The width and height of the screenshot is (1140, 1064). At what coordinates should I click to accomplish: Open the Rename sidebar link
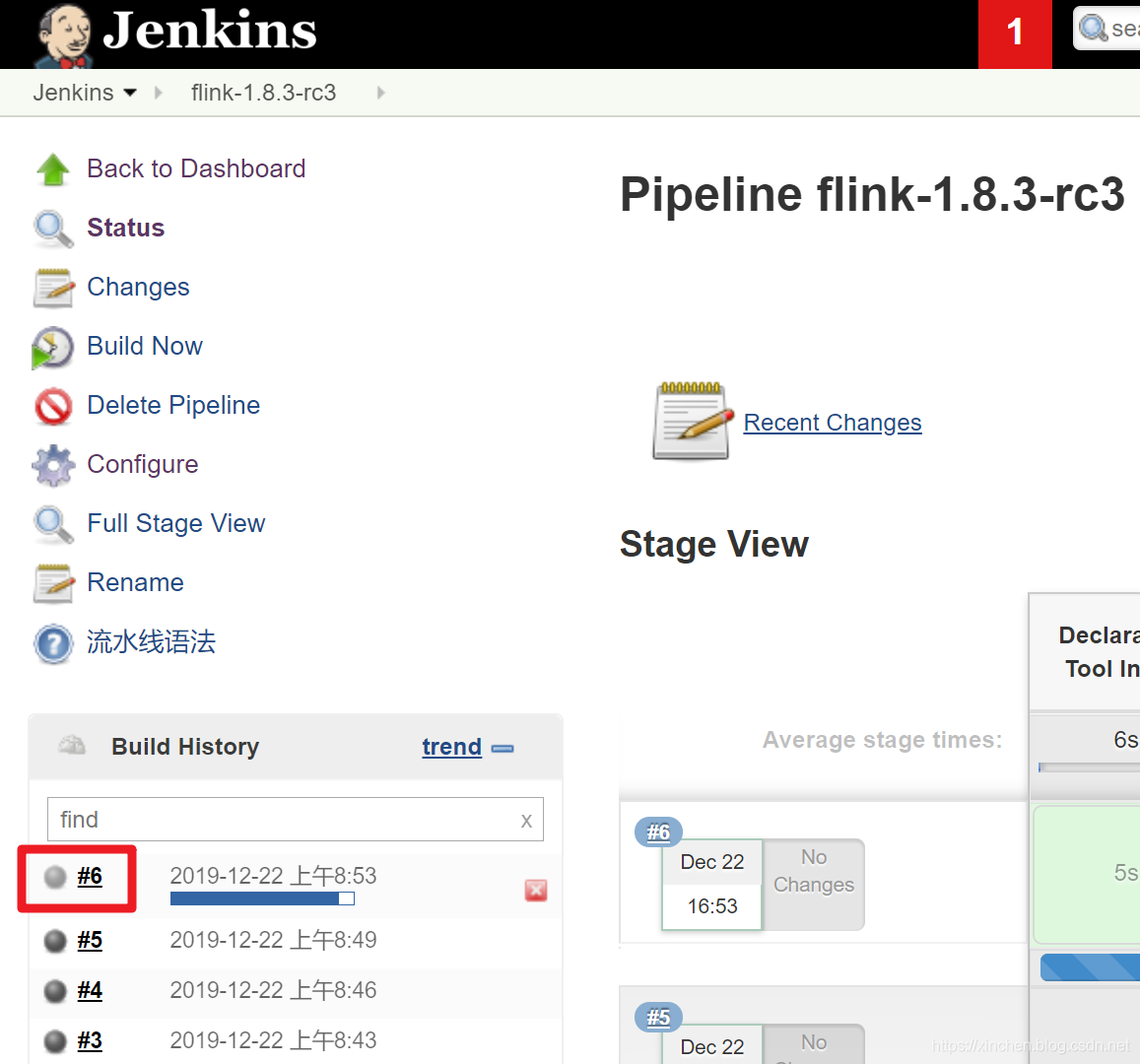click(x=135, y=582)
